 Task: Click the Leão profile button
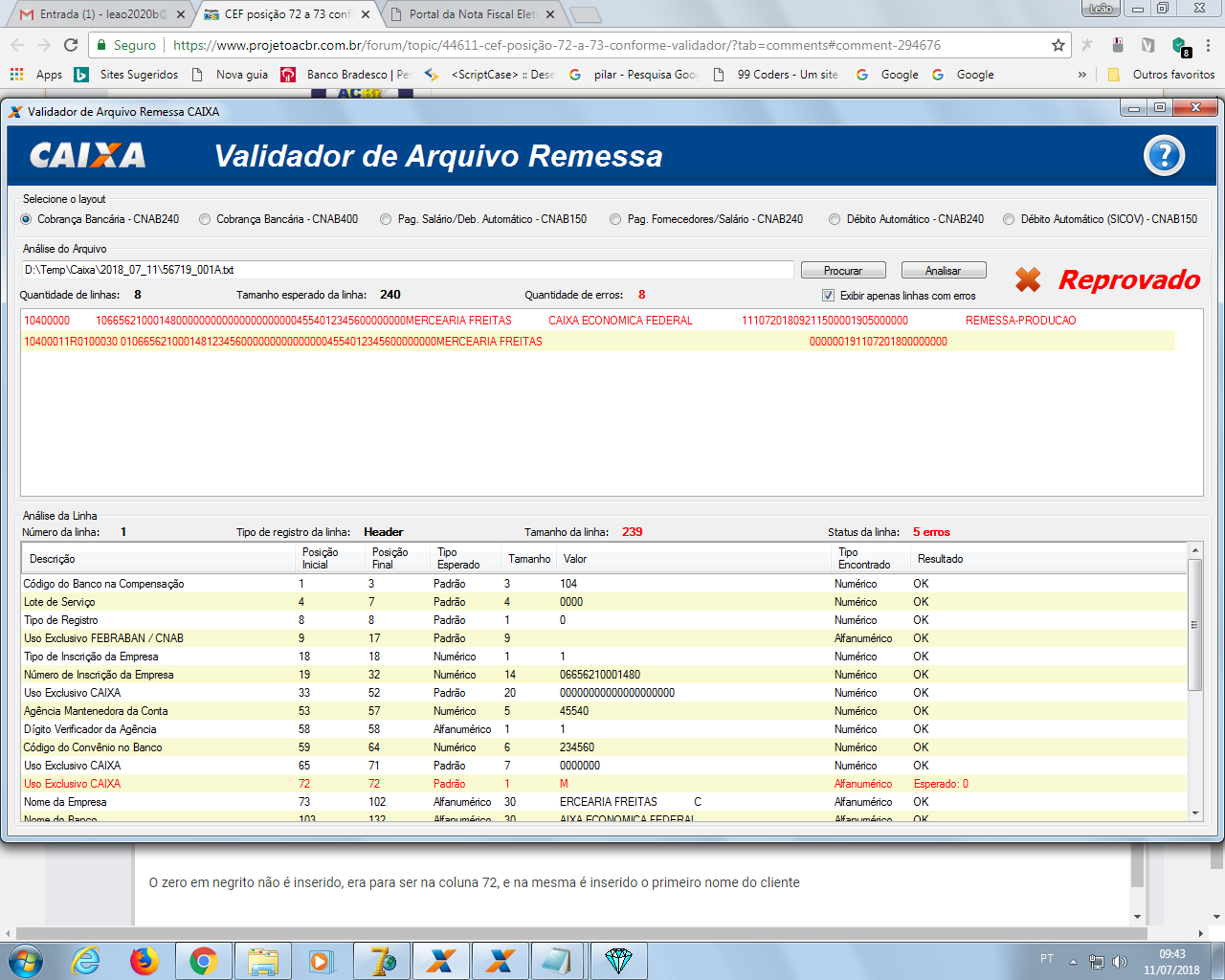click(x=1102, y=9)
